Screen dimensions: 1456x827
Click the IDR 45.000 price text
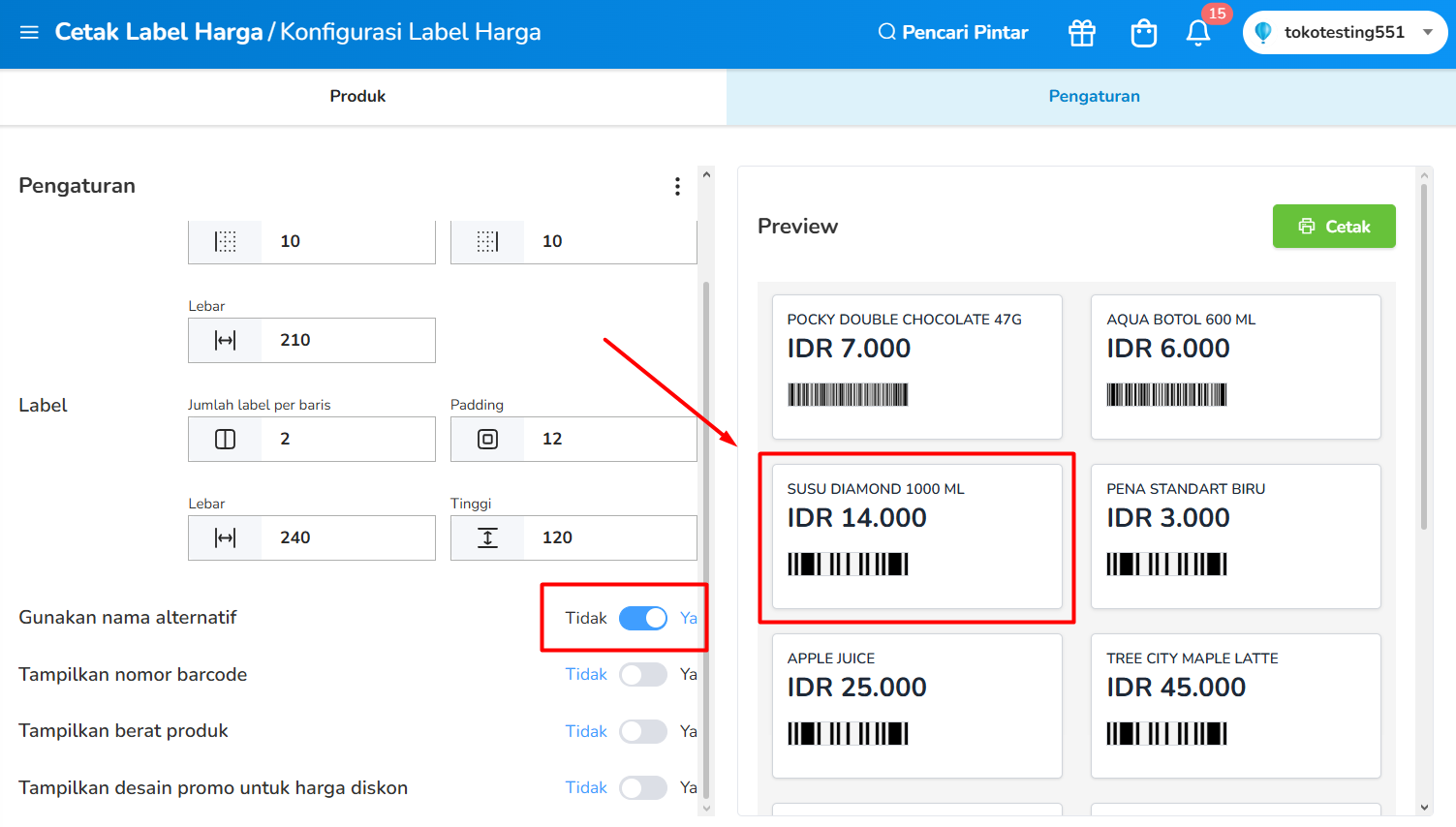pos(1176,688)
